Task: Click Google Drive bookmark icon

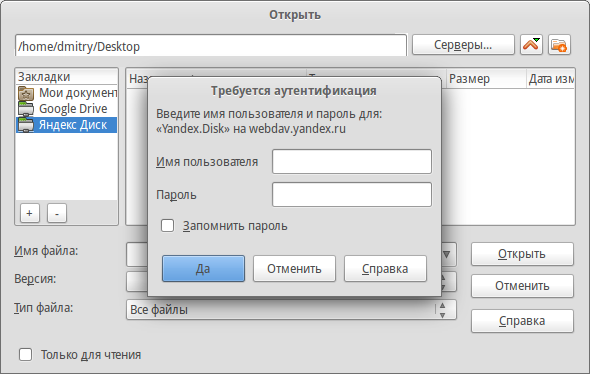Action: pos(26,109)
